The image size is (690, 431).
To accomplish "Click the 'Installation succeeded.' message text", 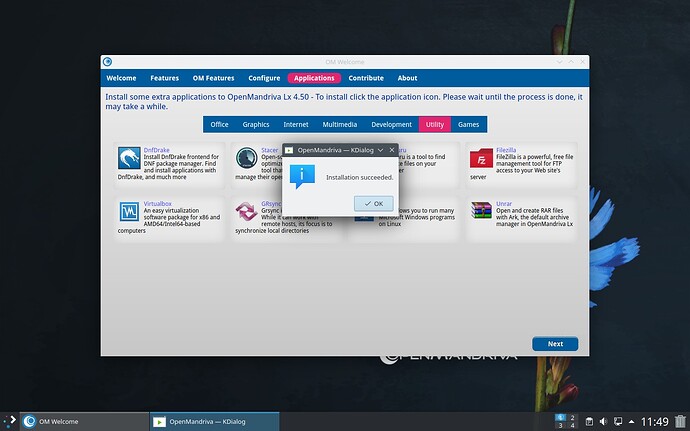I will coord(360,177).
